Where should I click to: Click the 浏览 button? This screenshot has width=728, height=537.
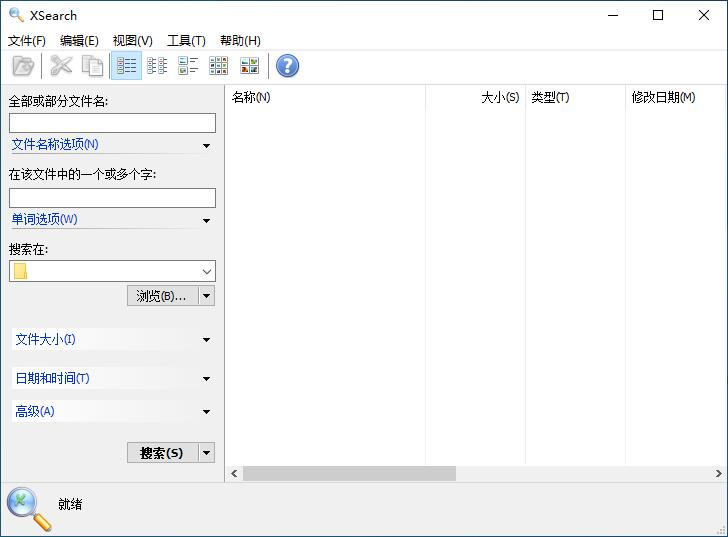[162, 296]
